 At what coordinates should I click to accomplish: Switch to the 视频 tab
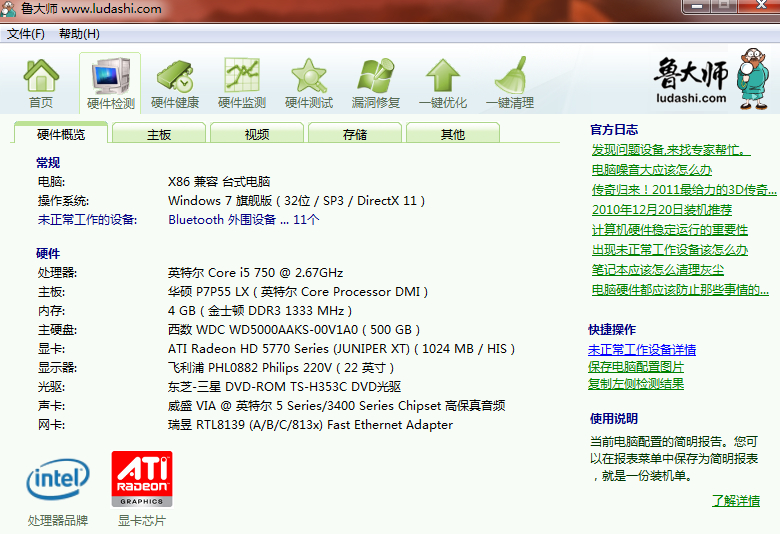[x=257, y=134]
